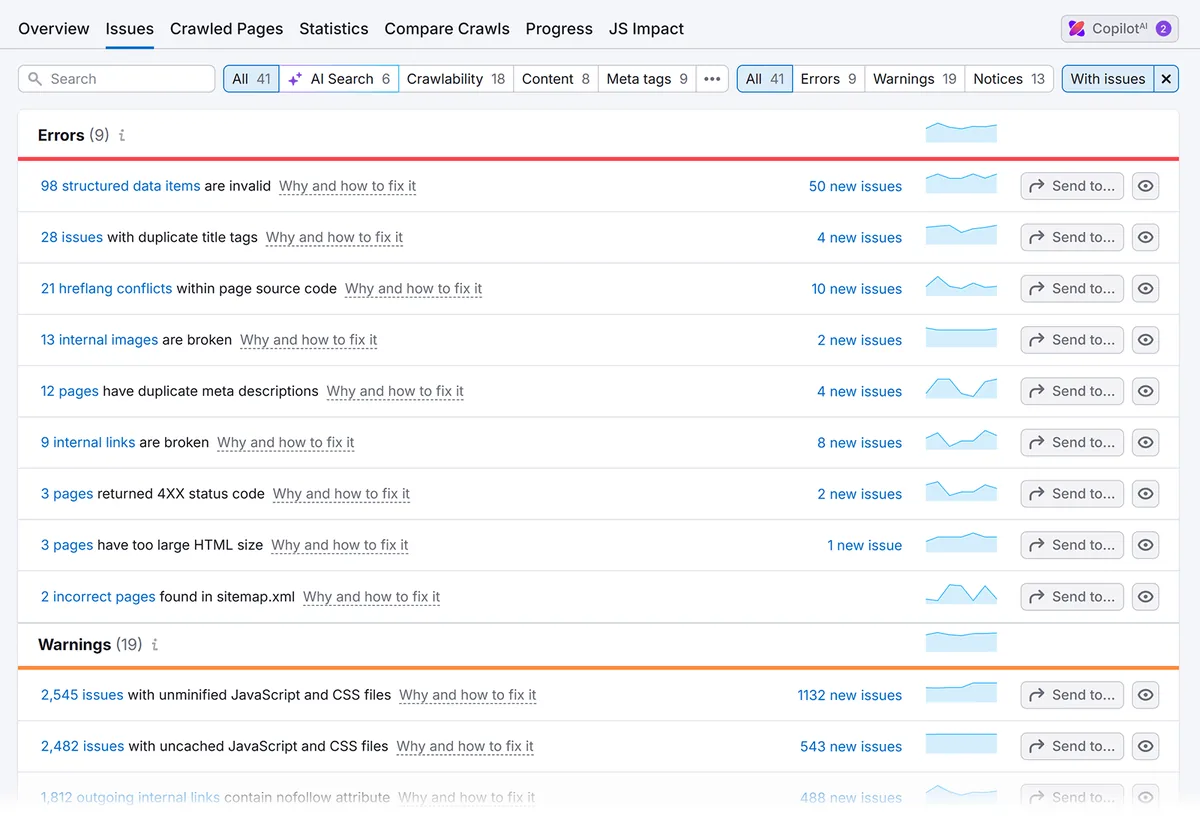
Task: Why and how to fix 4XX status
Action: 341,494
